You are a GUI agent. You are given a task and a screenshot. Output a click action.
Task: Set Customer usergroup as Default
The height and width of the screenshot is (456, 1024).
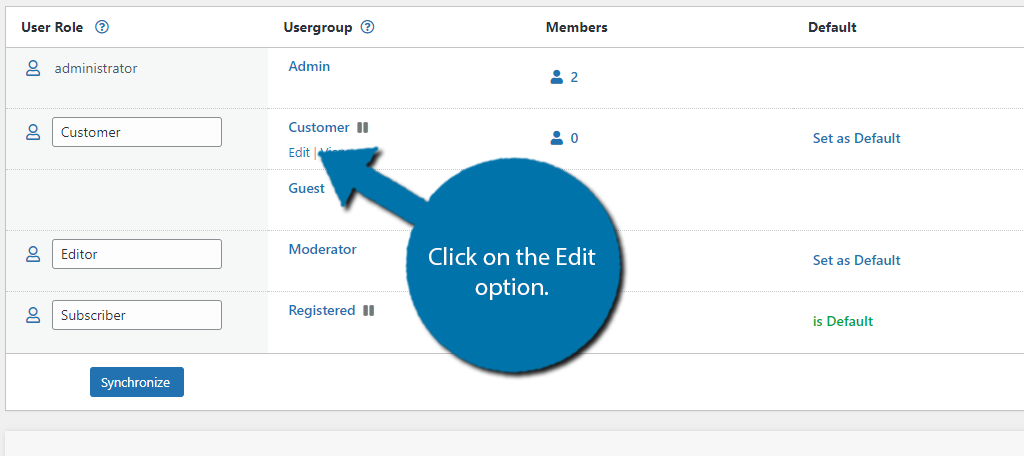[x=856, y=138]
